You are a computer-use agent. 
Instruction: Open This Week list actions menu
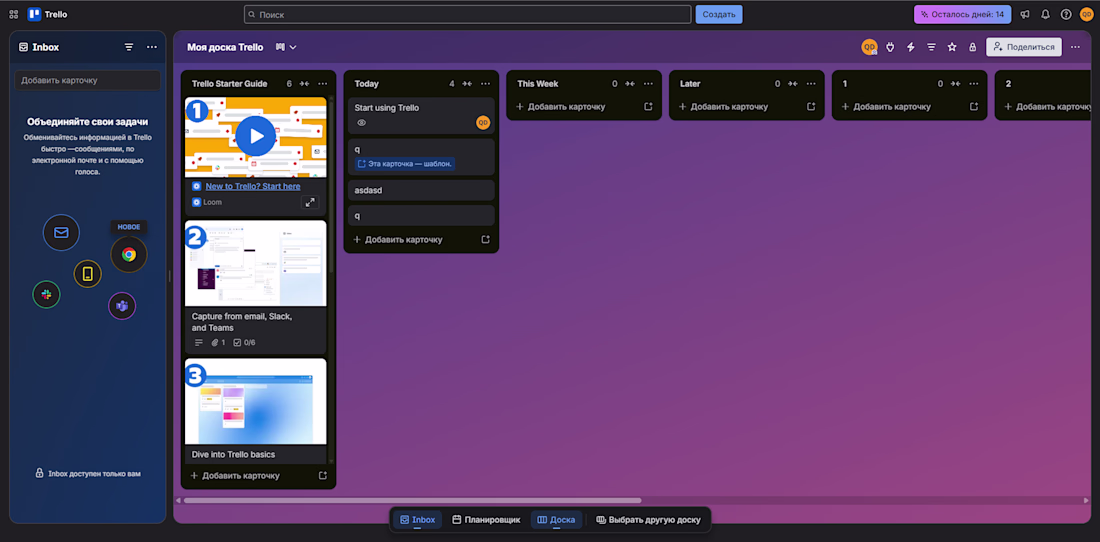[x=648, y=83]
